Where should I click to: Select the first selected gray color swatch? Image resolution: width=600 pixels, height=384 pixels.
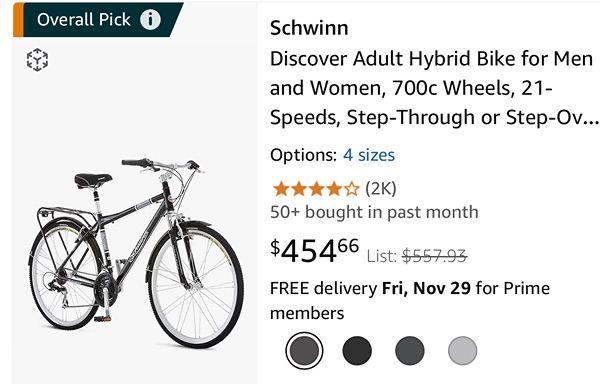[304, 350]
